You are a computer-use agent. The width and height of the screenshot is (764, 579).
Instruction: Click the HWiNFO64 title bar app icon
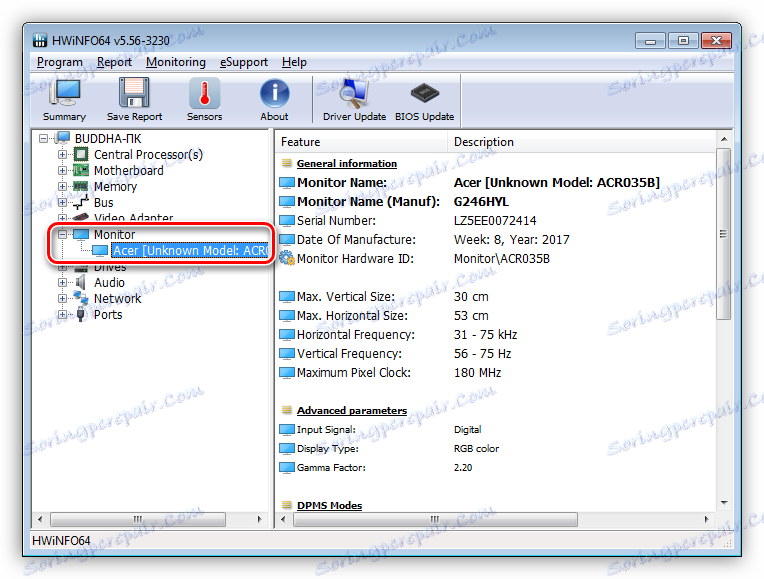tap(40, 40)
